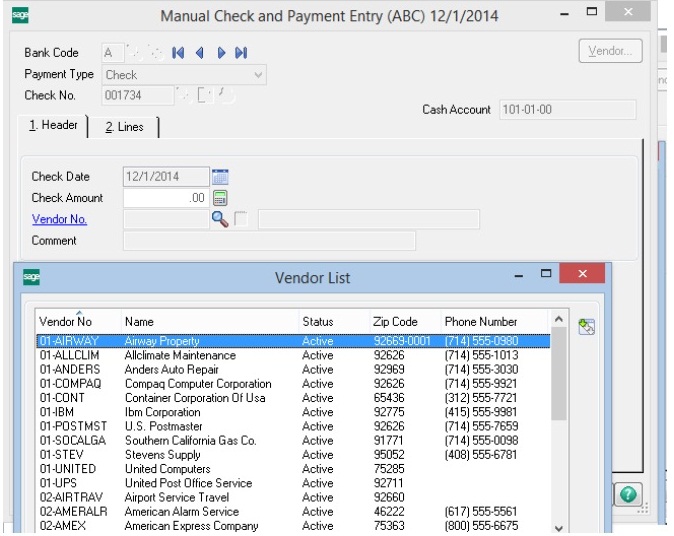The width and height of the screenshot is (674, 536).
Task: Select vendor 01-UPS United Post Office Service
Action: (293, 483)
